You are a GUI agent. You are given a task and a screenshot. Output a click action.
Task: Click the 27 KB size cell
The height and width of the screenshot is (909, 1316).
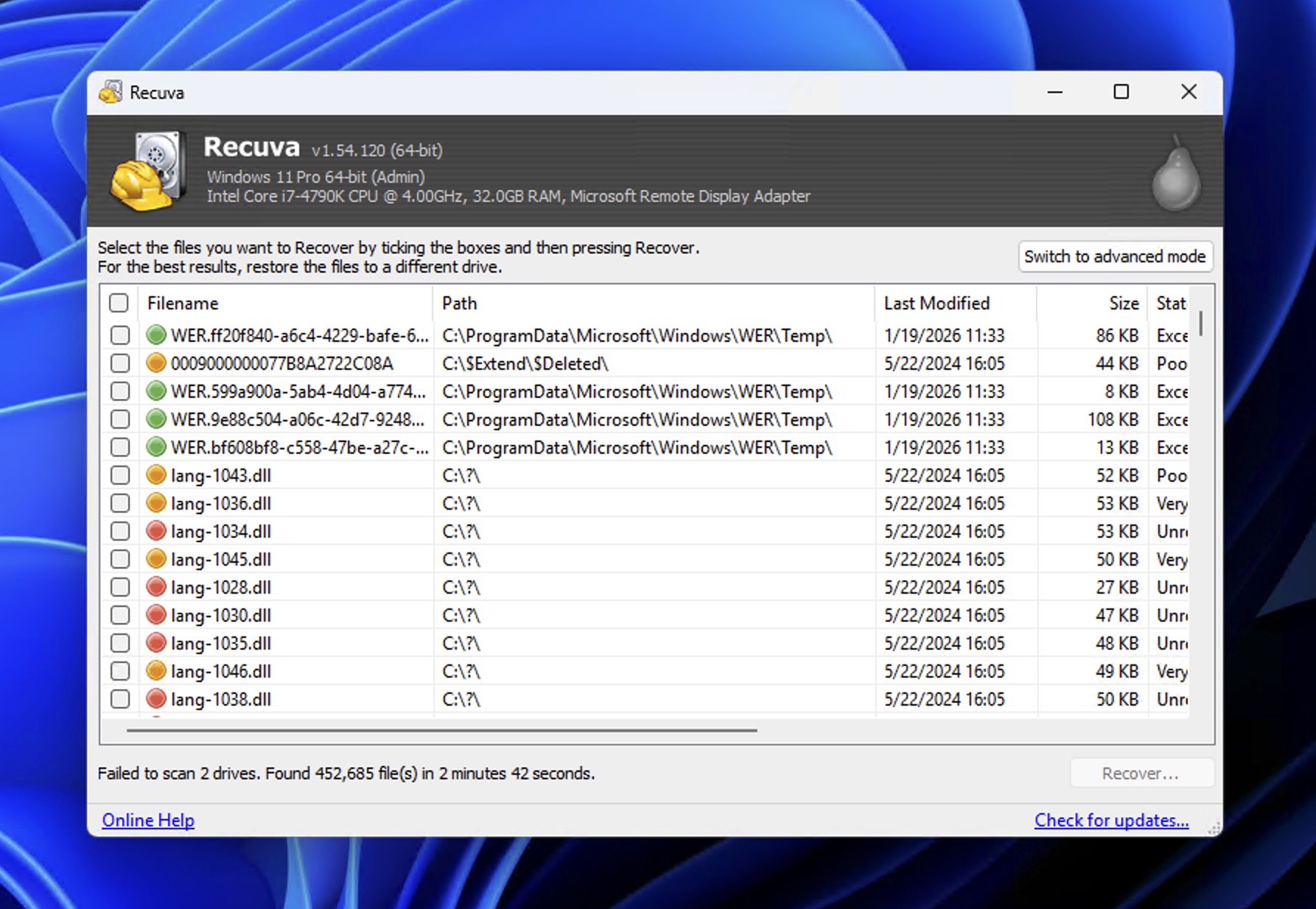tap(1117, 587)
